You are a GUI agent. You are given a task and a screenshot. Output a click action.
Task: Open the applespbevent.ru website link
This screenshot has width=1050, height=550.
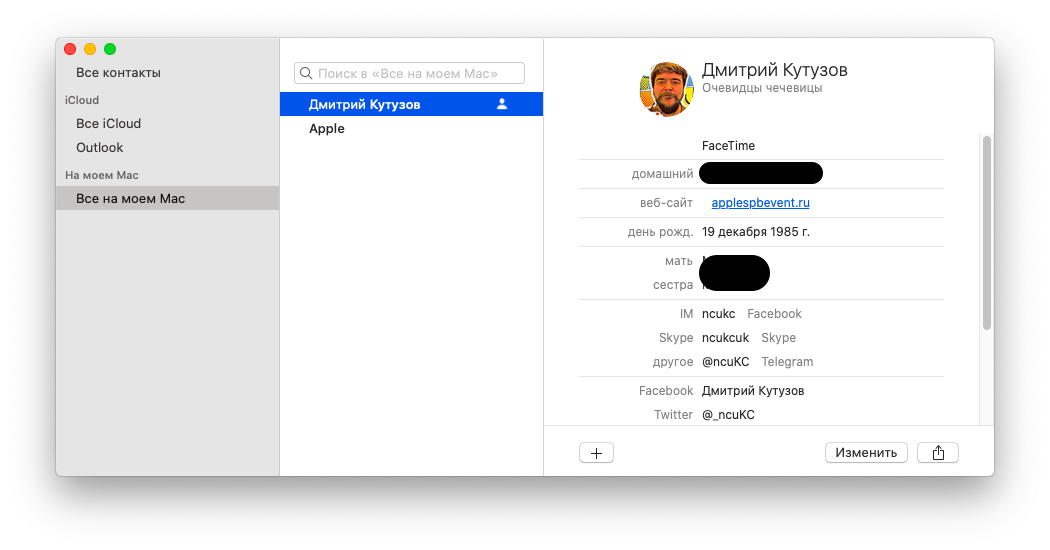pyautogui.click(x=760, y=202)
